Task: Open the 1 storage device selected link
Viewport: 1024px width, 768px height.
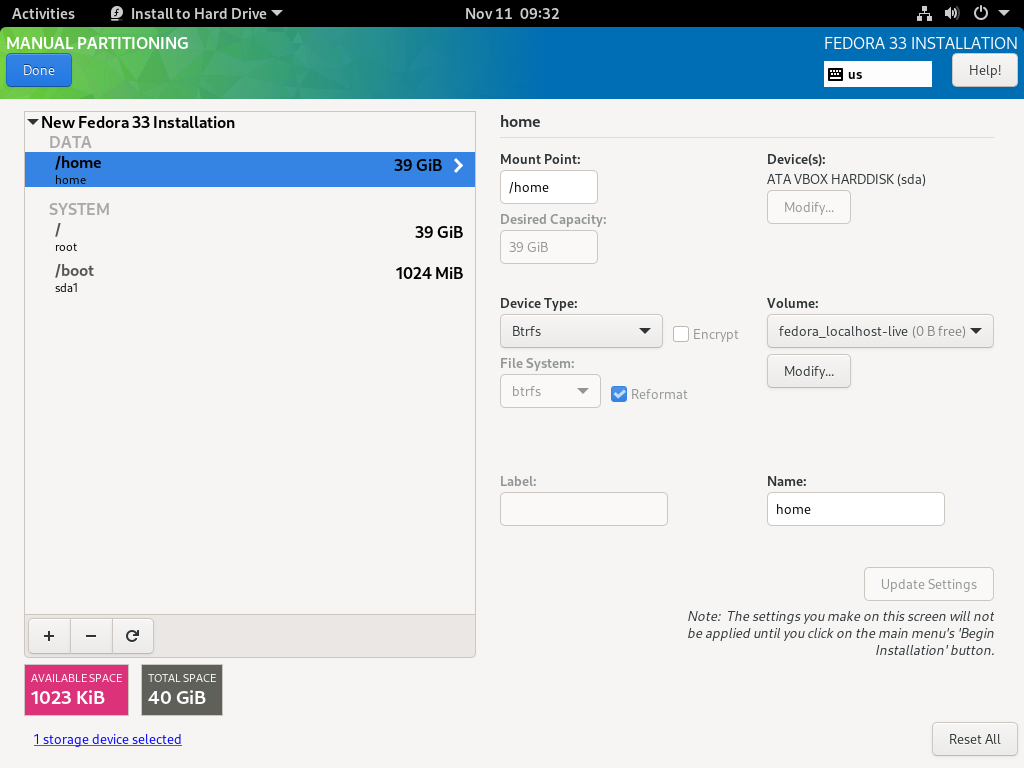Action: pyautogui.click(x=108, y=739)
